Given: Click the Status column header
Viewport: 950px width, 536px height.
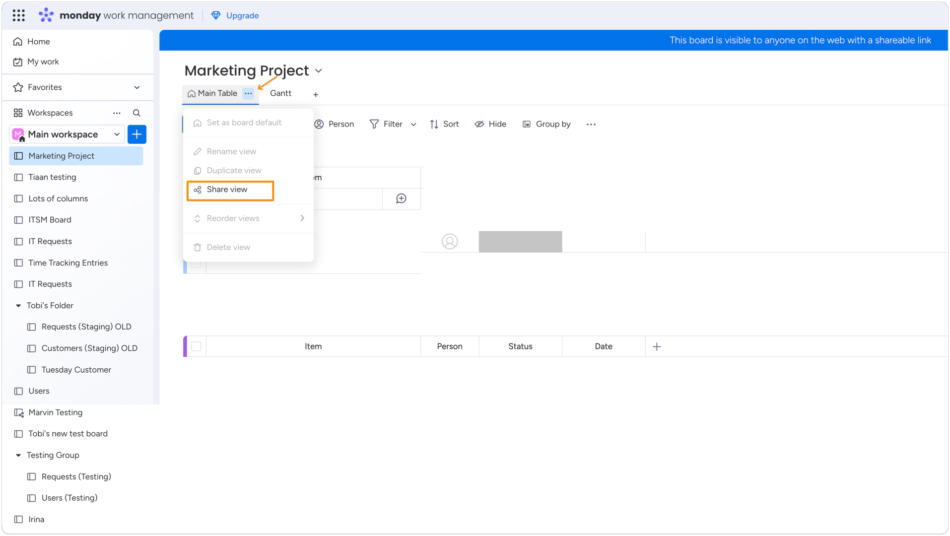Looking at the screenshot, I should 520,346.
